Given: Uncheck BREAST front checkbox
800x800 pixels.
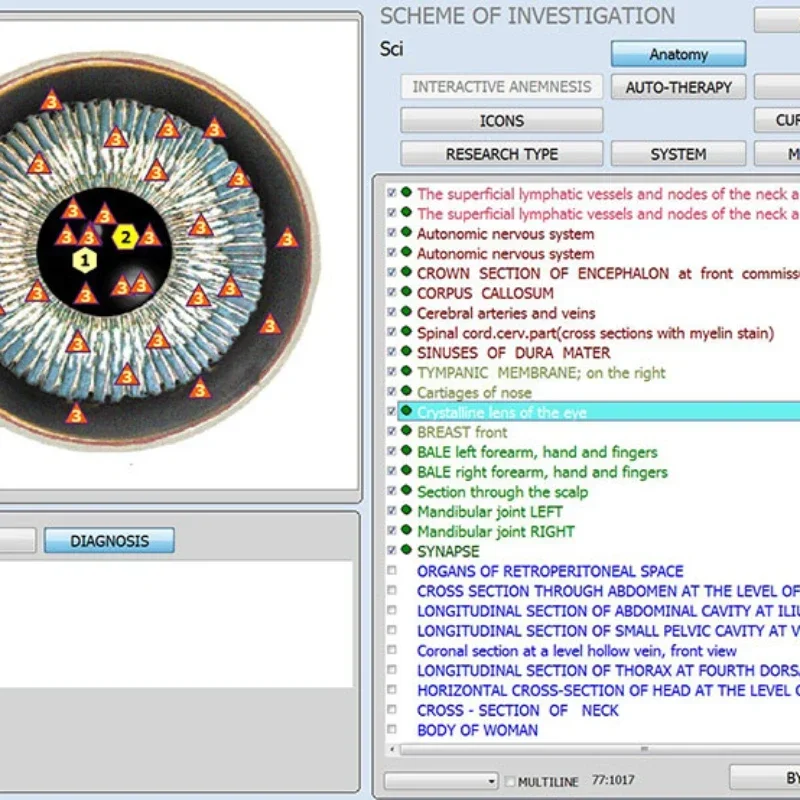Looking at the screenshot, I should [x=391, y=432].
